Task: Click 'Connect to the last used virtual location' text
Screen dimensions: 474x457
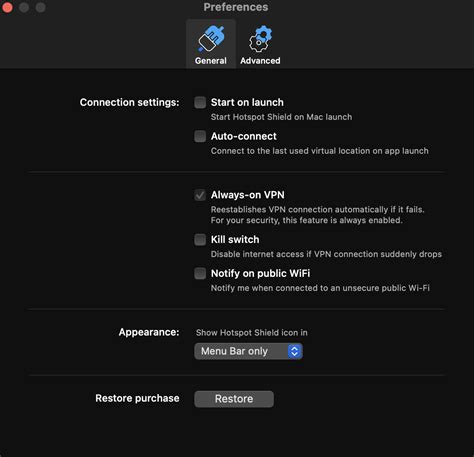Action: (320, 151)
